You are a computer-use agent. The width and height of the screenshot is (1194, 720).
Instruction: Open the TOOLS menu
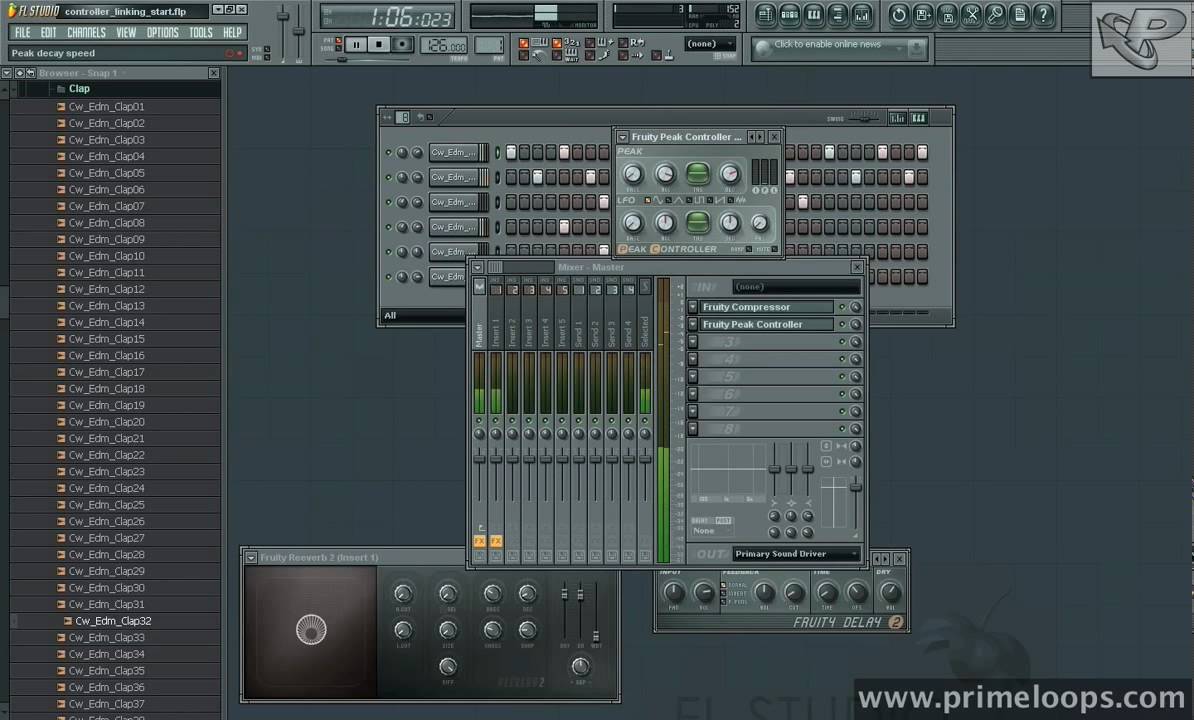[x=200, y=33]
